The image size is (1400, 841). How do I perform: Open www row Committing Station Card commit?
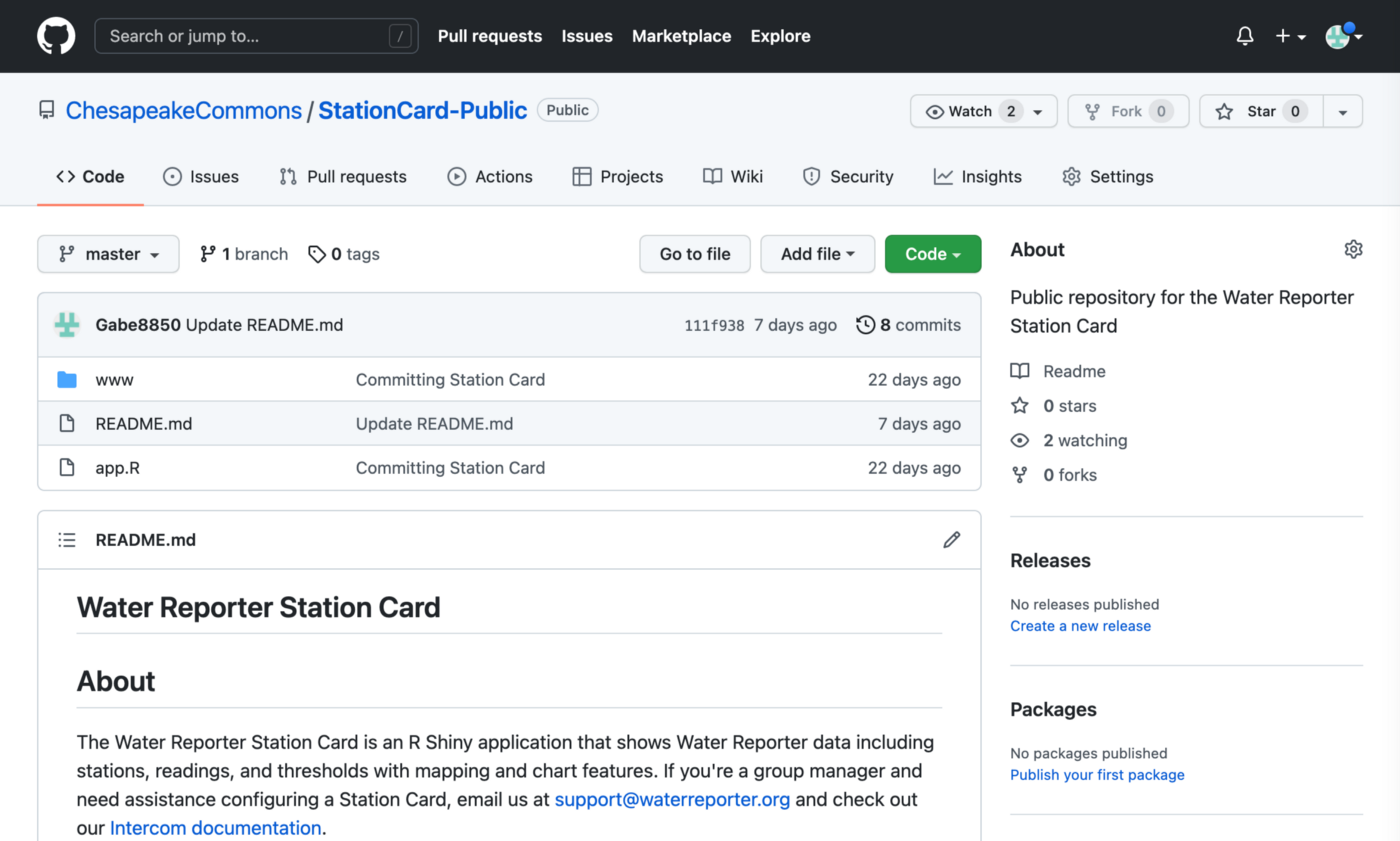450,380
